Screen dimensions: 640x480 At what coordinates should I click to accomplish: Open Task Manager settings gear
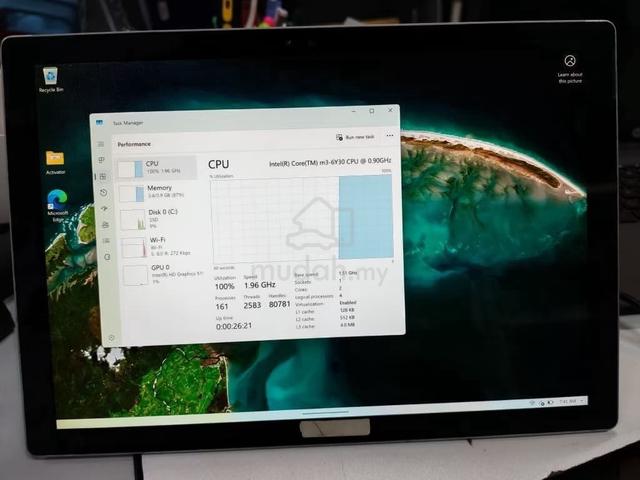click(111, 338)
